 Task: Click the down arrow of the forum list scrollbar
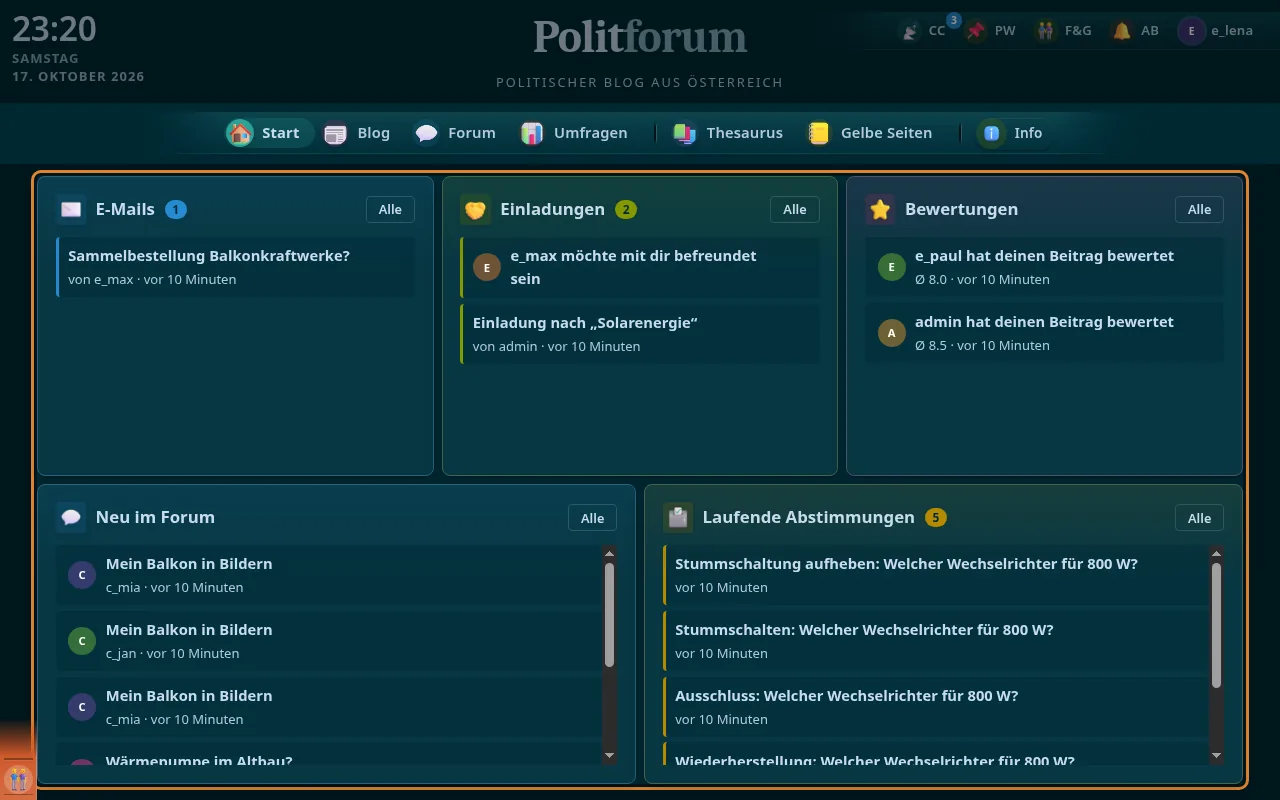click(610, 756)
